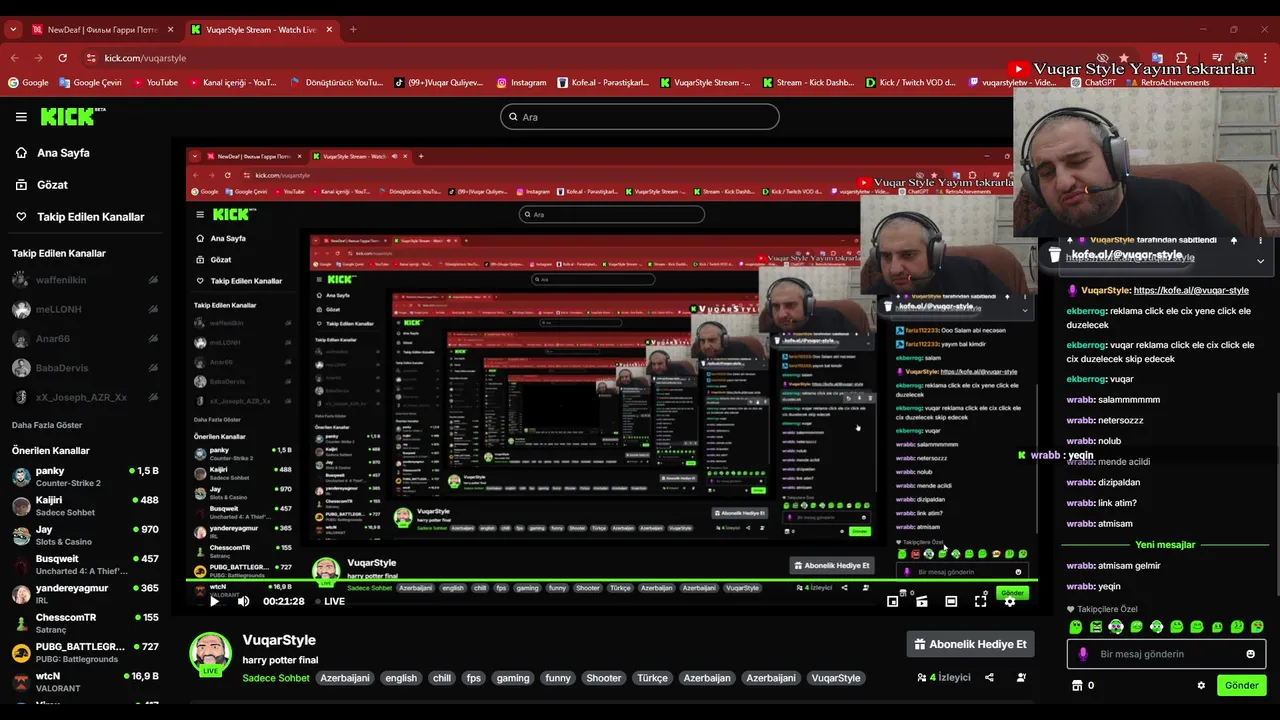This screenshot has height=720, width=1280.
Task: Open followed channel meLLONH
Action: click(x=85, y=310)
